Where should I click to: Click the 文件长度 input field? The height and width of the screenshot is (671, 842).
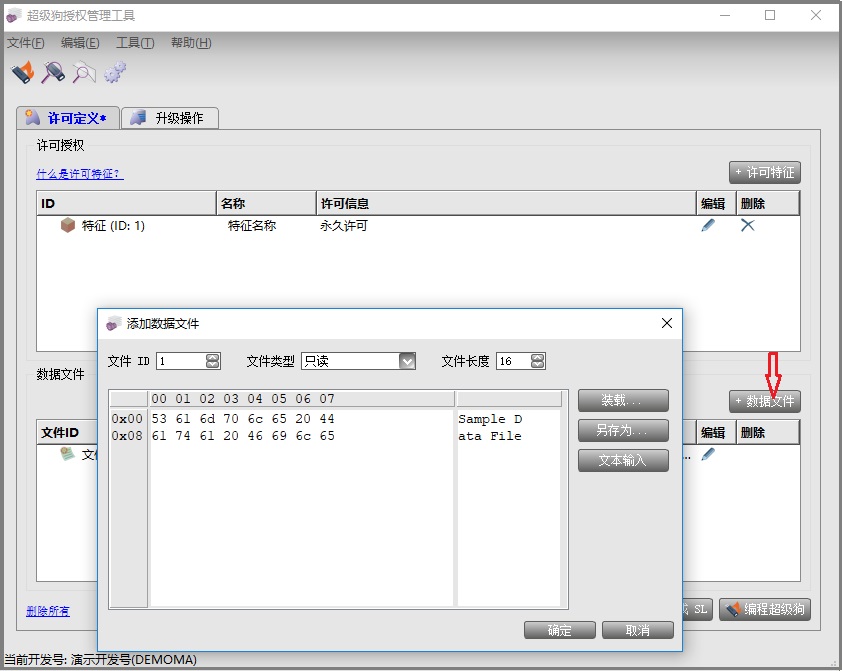pos(511,361)
